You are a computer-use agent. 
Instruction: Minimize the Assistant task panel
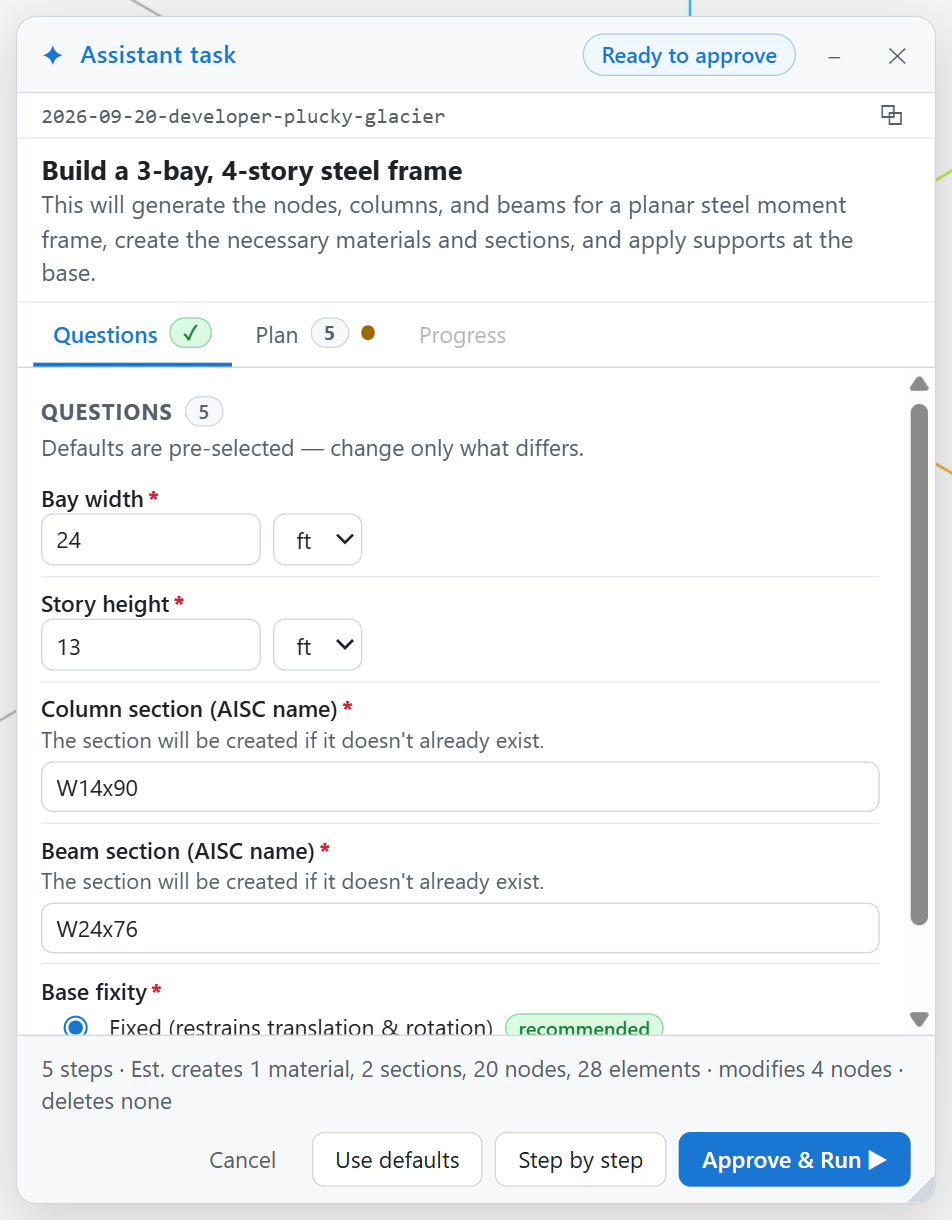pos(834,56)
